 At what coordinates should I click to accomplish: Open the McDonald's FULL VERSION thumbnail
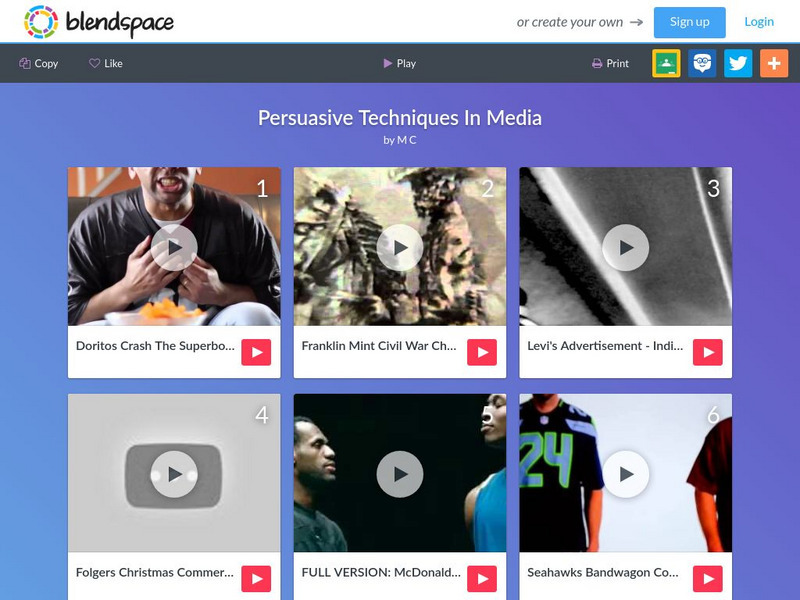click(399, 473)
